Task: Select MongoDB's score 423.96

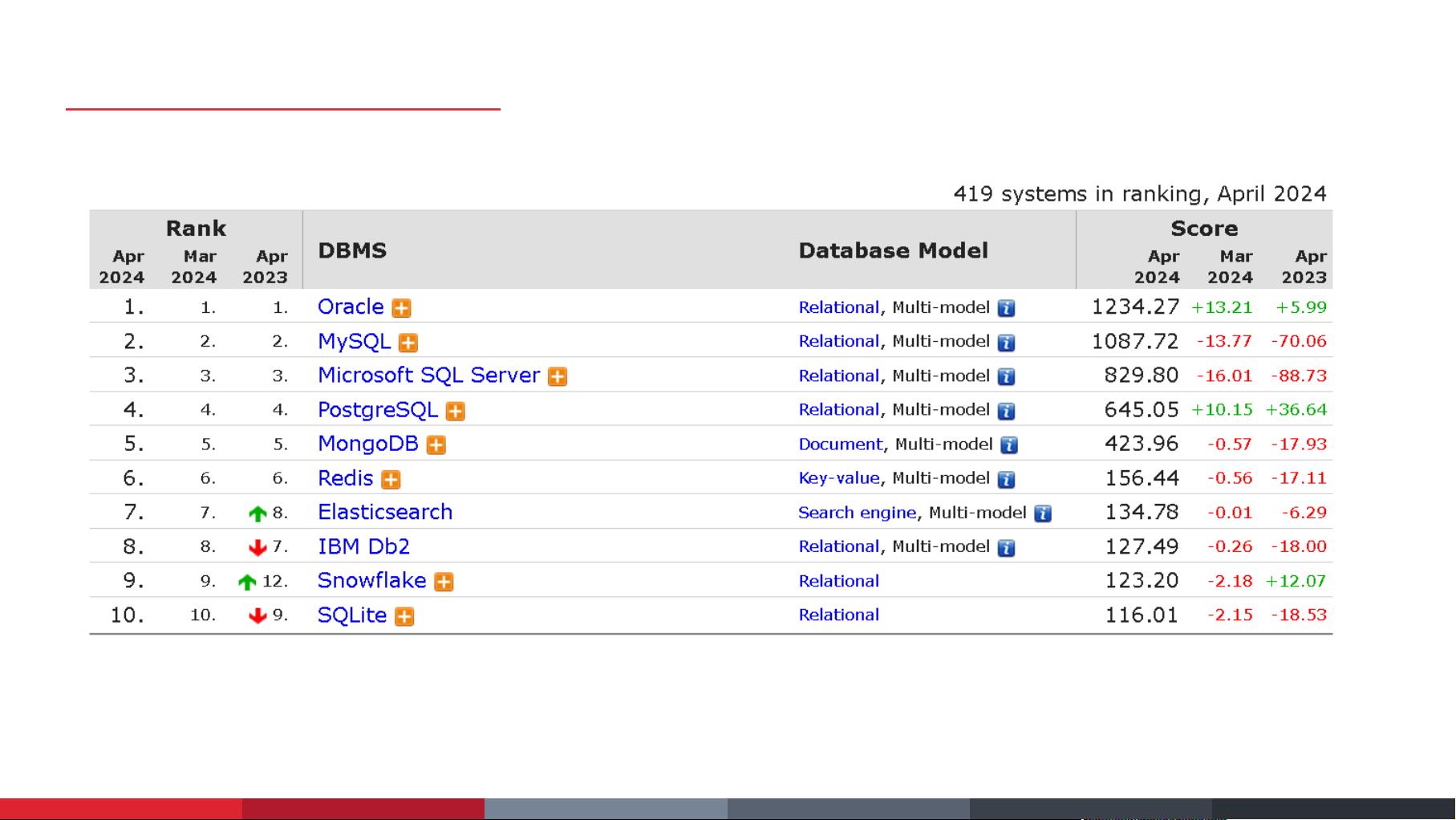Action: (1142, 443)
